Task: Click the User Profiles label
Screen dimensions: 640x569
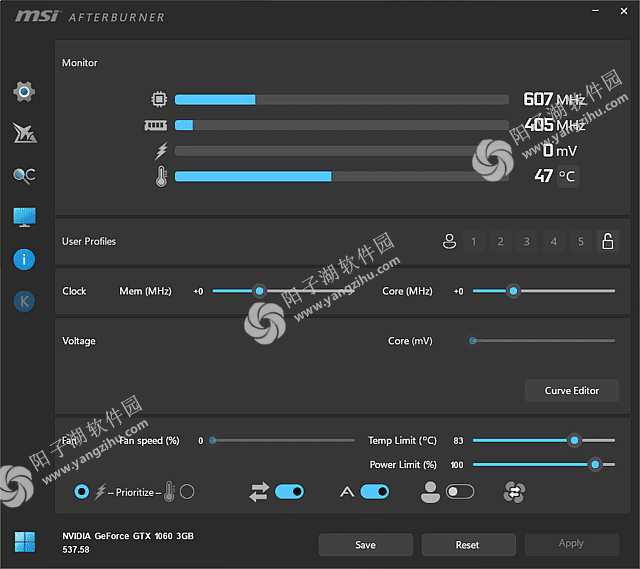Action: pyautogui.click(x=89, y=242)
